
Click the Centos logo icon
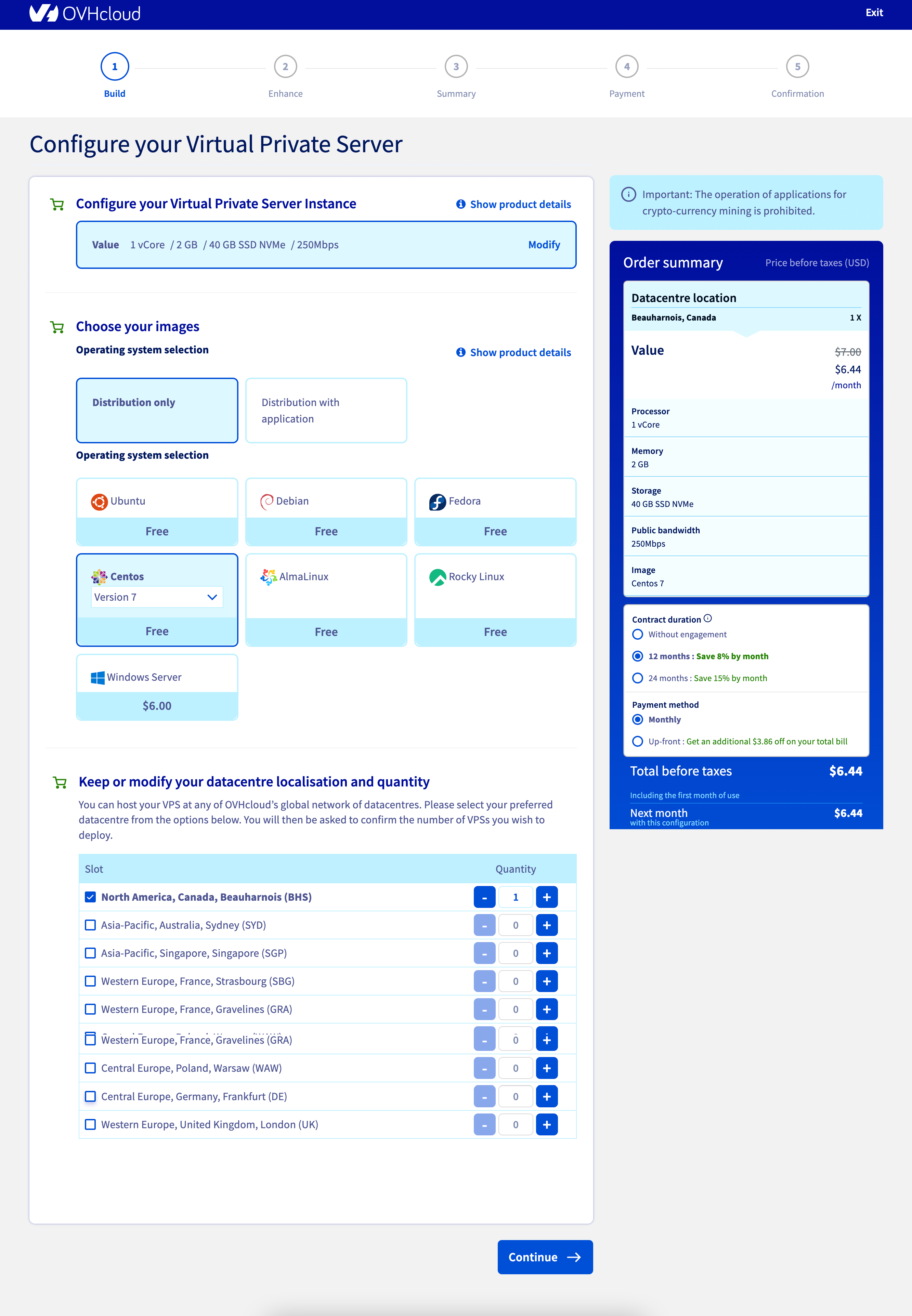(99, 577)
